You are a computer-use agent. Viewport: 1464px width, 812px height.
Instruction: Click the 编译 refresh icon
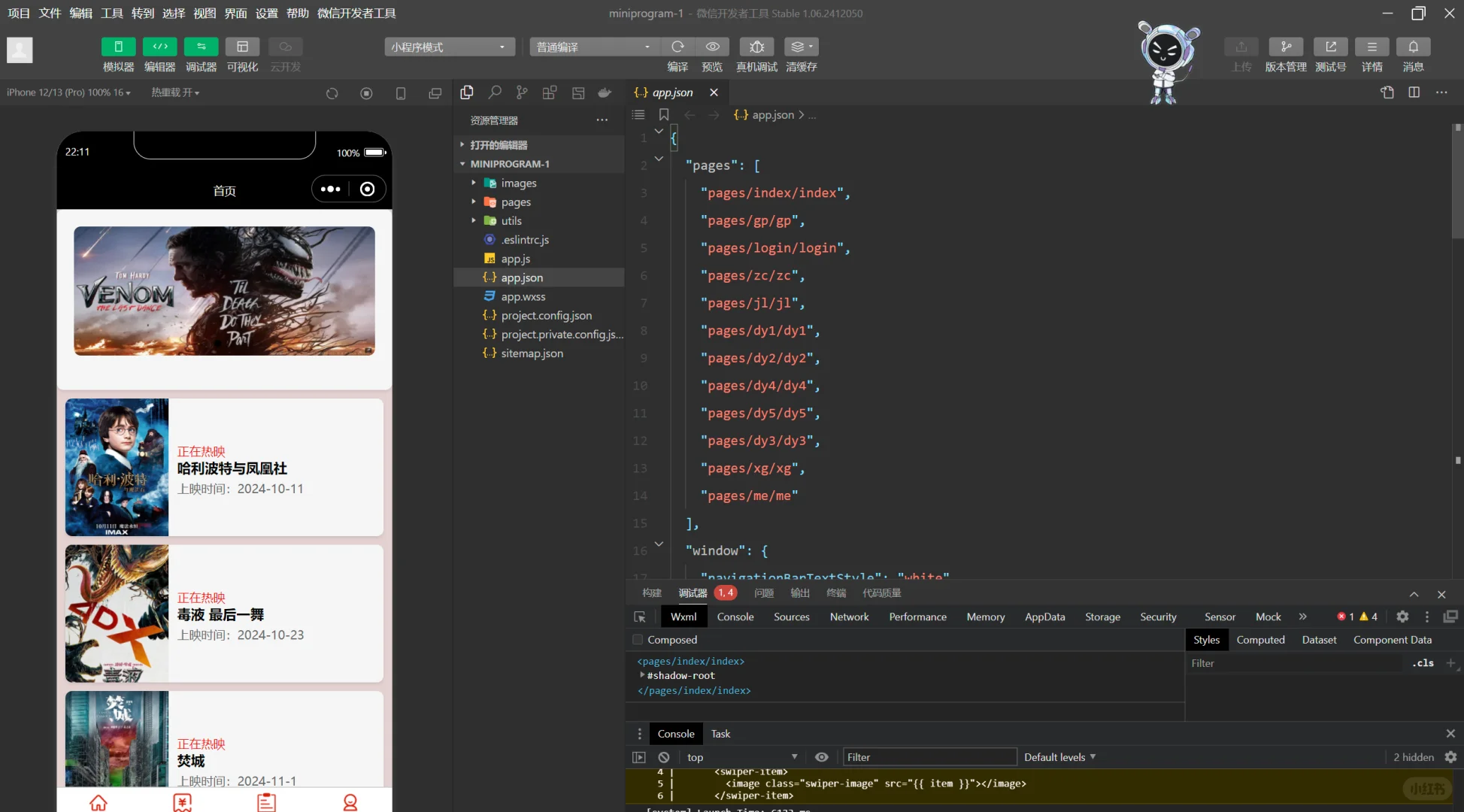[677, 47]
